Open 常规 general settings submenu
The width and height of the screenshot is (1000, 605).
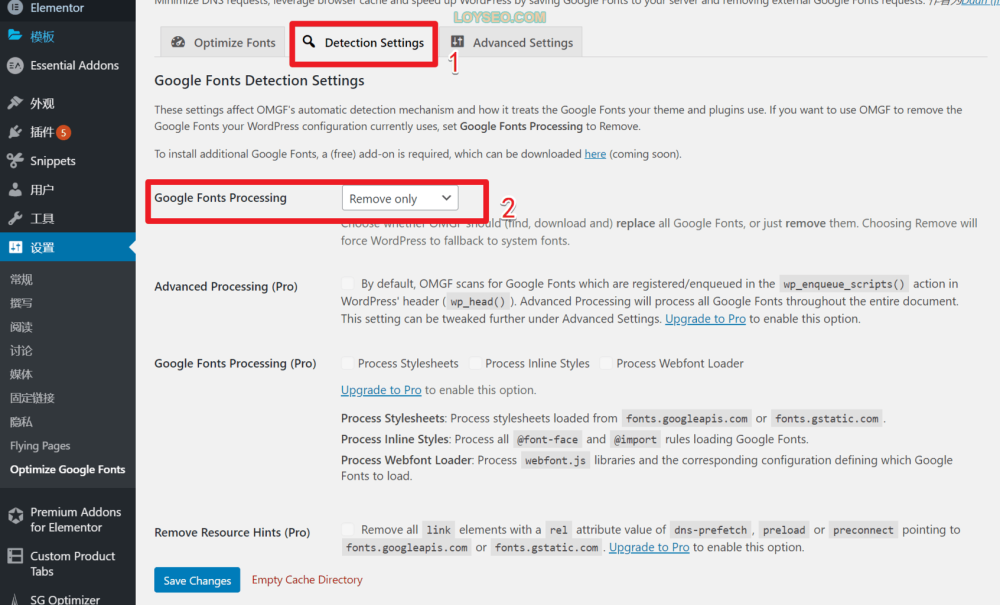click(22, 279)
